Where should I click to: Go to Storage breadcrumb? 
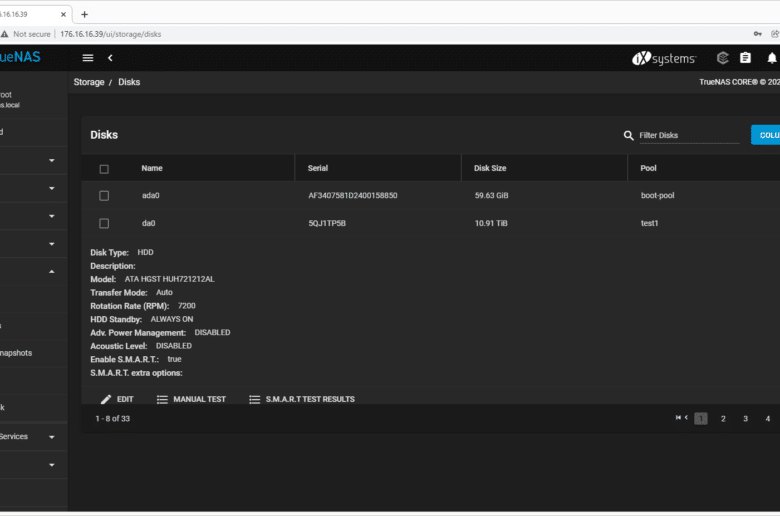pos(89,82)
